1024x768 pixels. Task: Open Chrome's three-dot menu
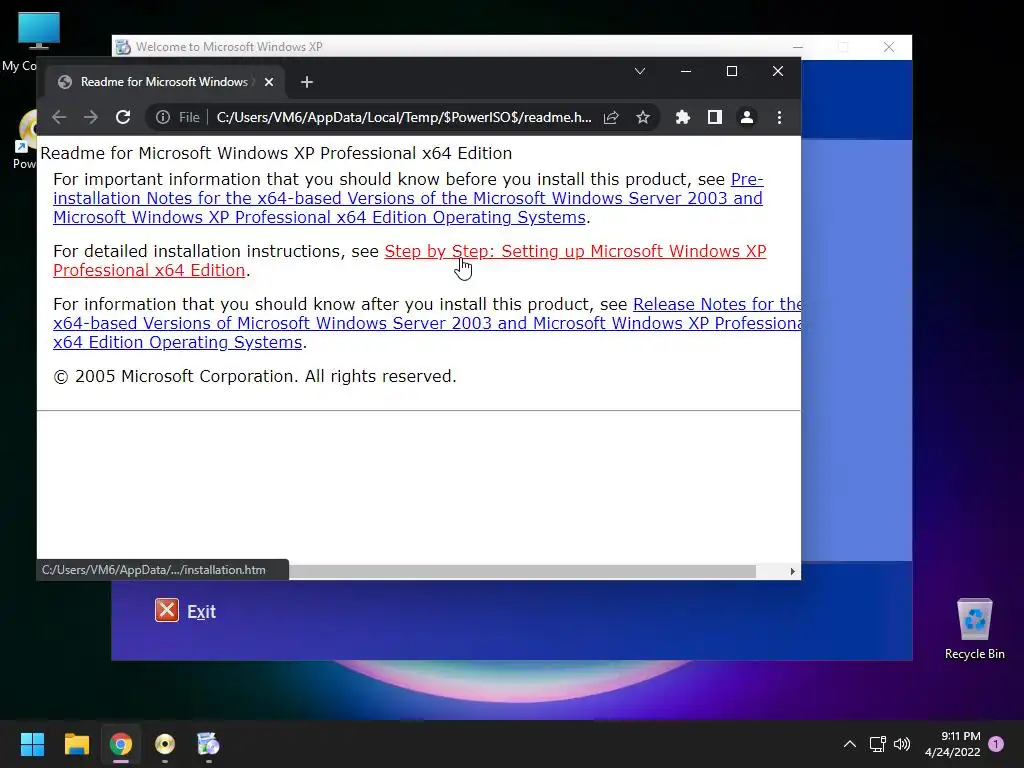pyautogui.click(x=779, y=118)
